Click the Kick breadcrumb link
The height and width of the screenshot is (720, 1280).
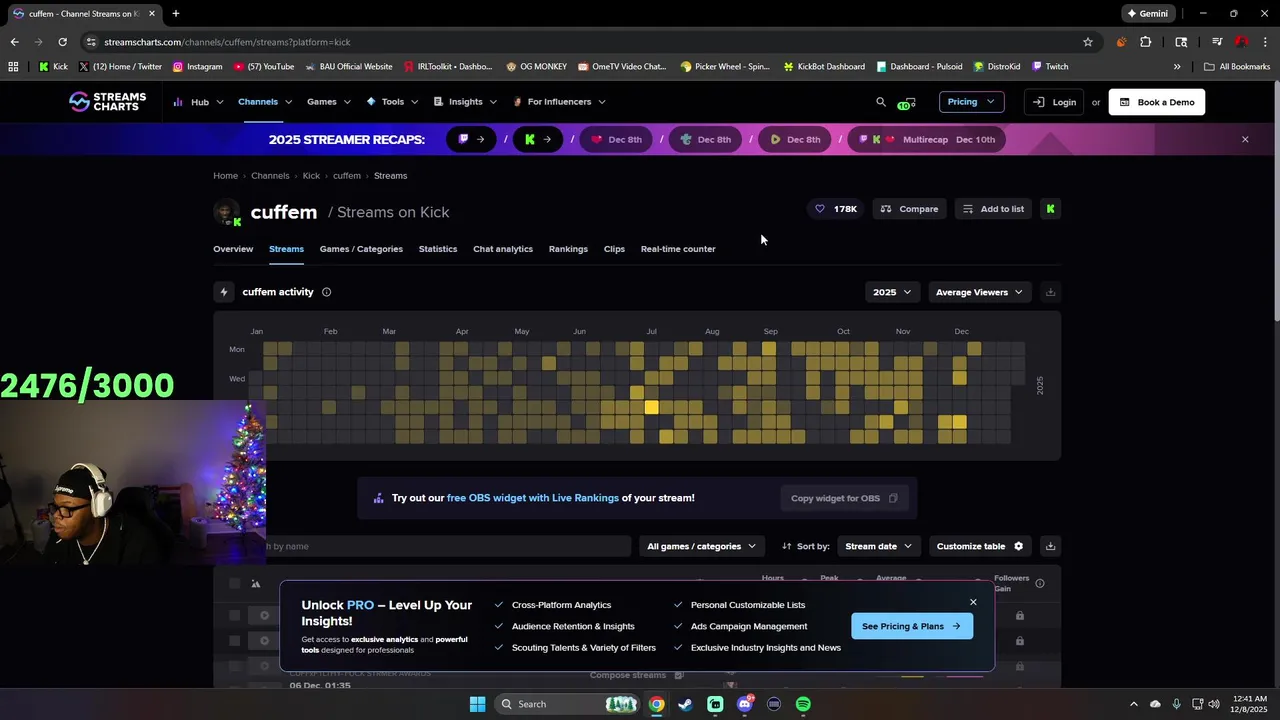click(x=311, y=176)
